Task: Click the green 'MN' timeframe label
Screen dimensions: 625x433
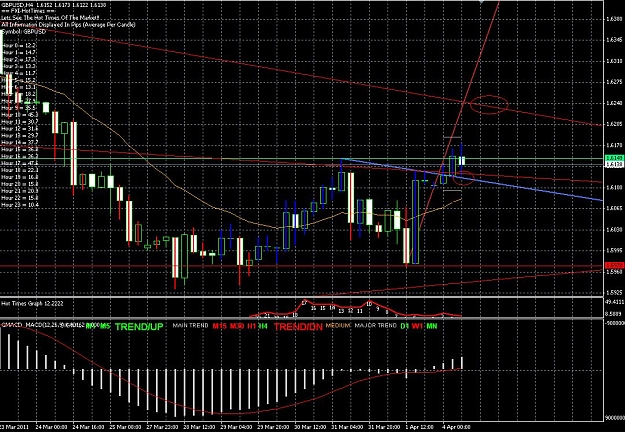Action: (432, 326)
